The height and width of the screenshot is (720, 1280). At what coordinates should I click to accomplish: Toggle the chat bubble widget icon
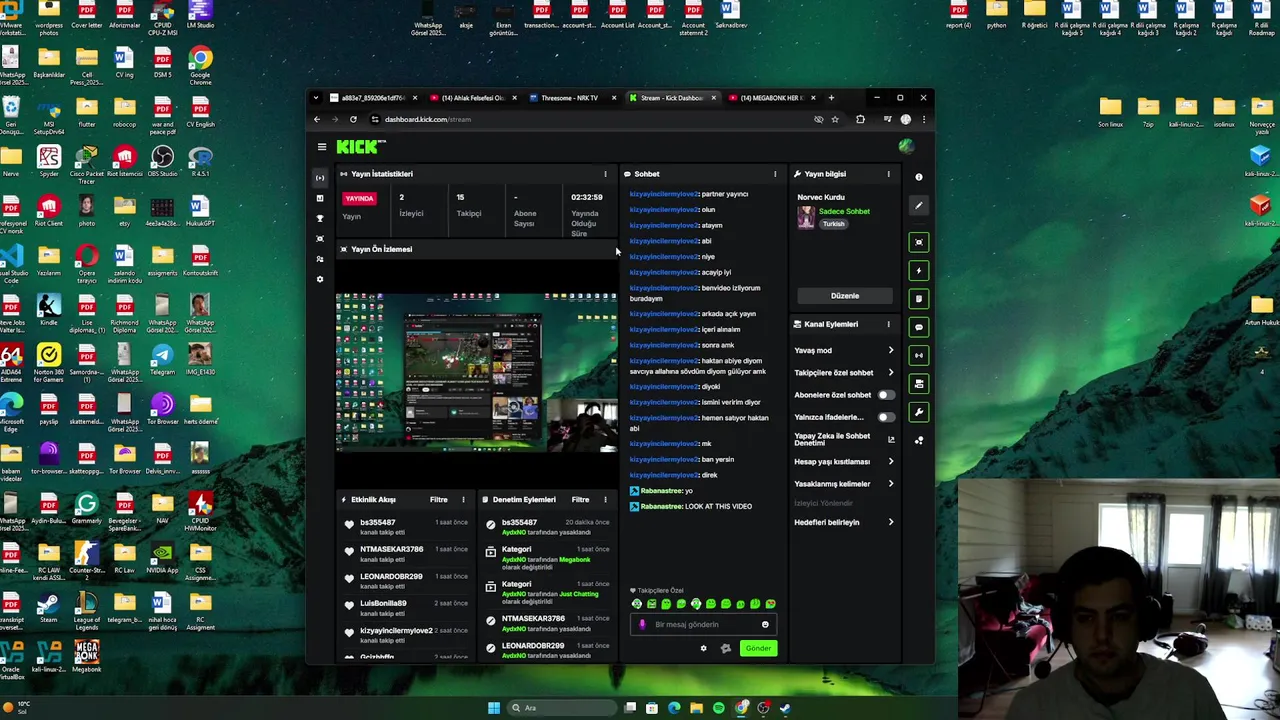[x=918, y=327]
